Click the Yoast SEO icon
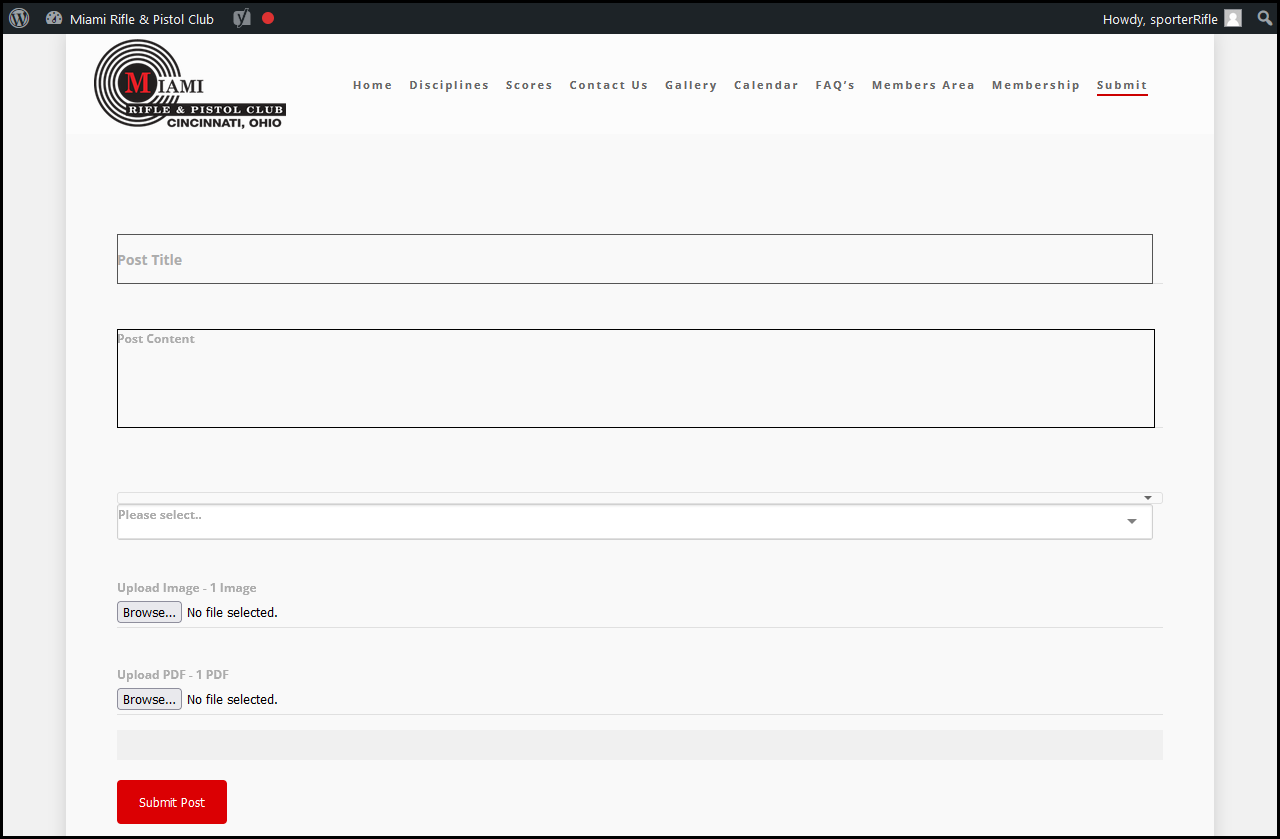This screenshot has height=839, width=1280. click(x=241, y=18)
